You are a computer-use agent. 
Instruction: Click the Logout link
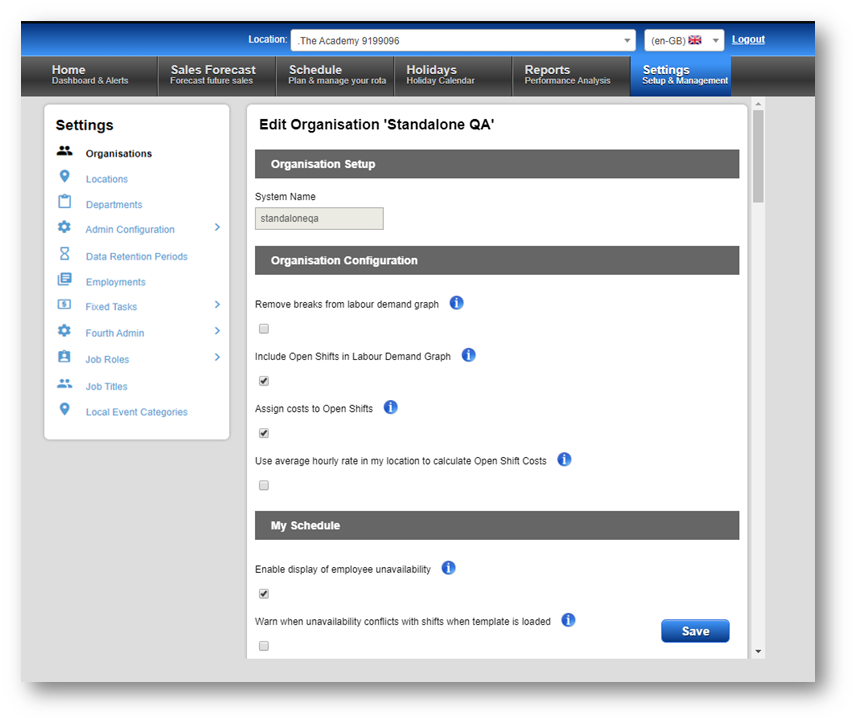click(x=748, y=40)
